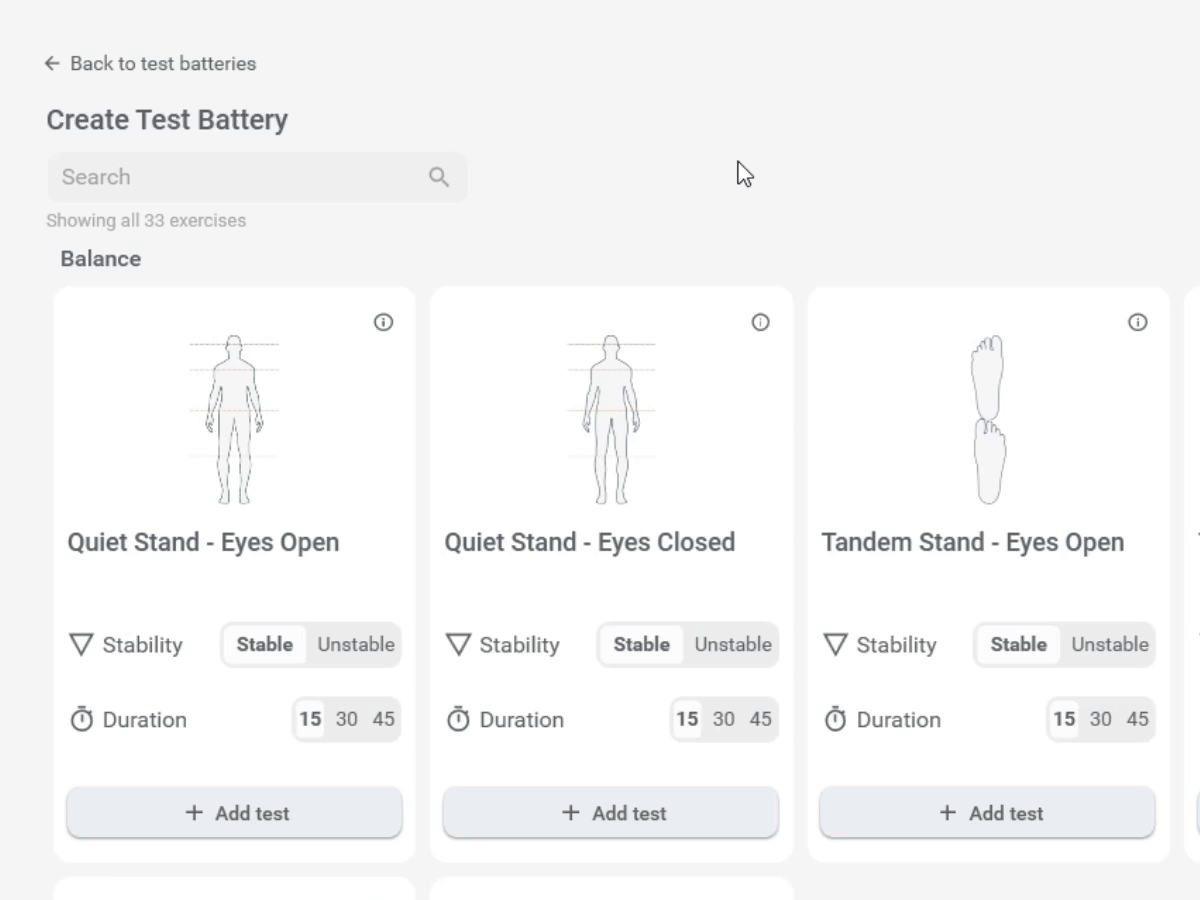
Task: Set Quiet Stand - Eyes Closed duration to 30
Action: click(x=724, y=719)
